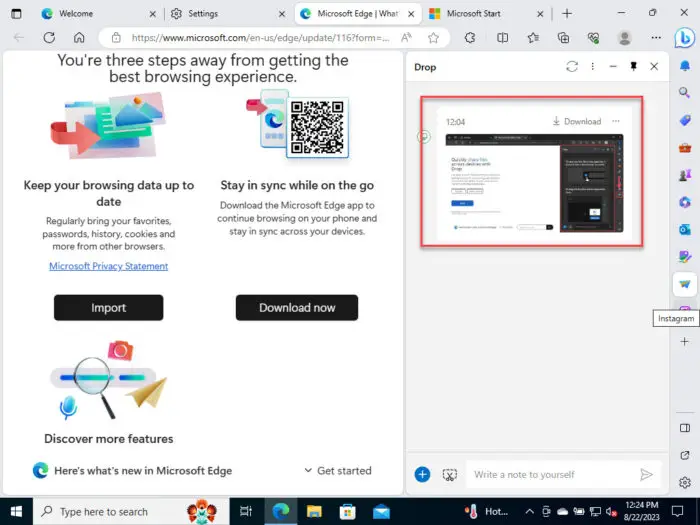
Task: Open the user profile avatar
Action: pyautogui.click(x=625, y=38)
